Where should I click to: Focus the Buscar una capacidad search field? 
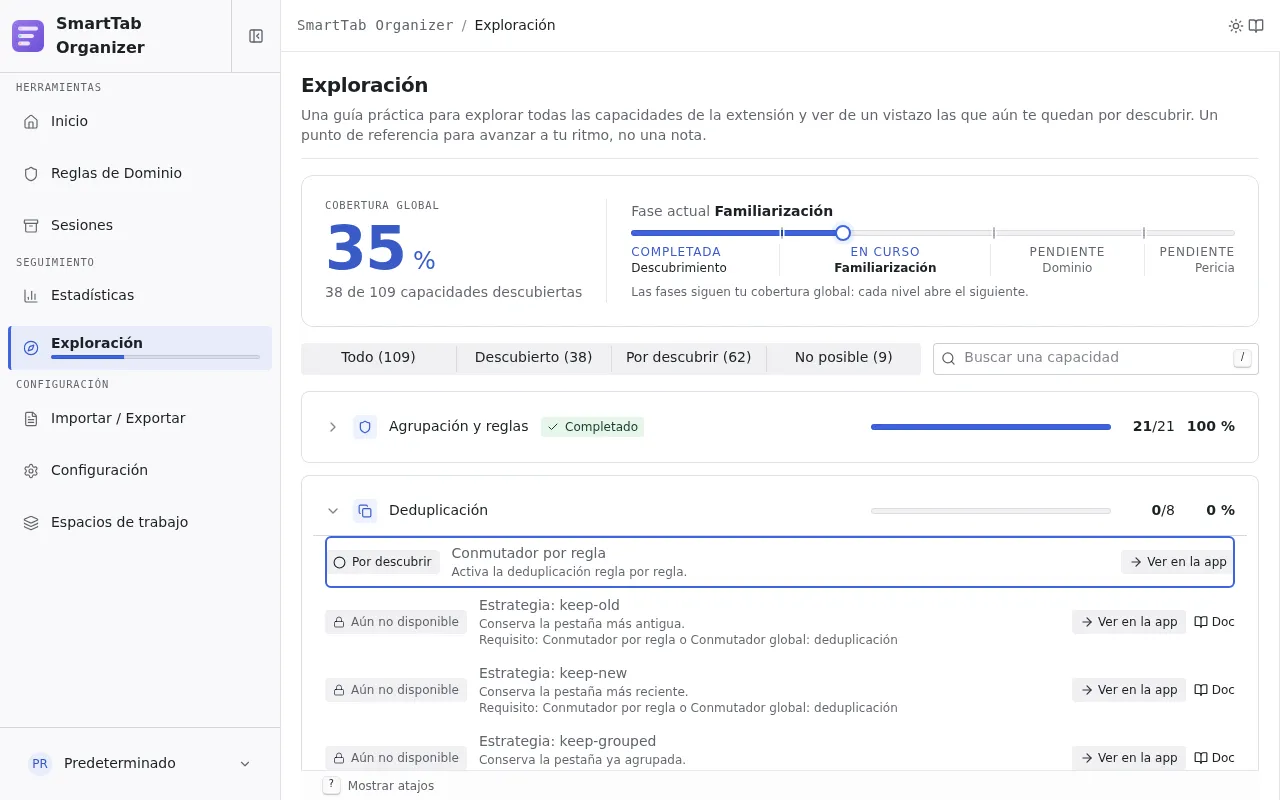click(1096, 358)
